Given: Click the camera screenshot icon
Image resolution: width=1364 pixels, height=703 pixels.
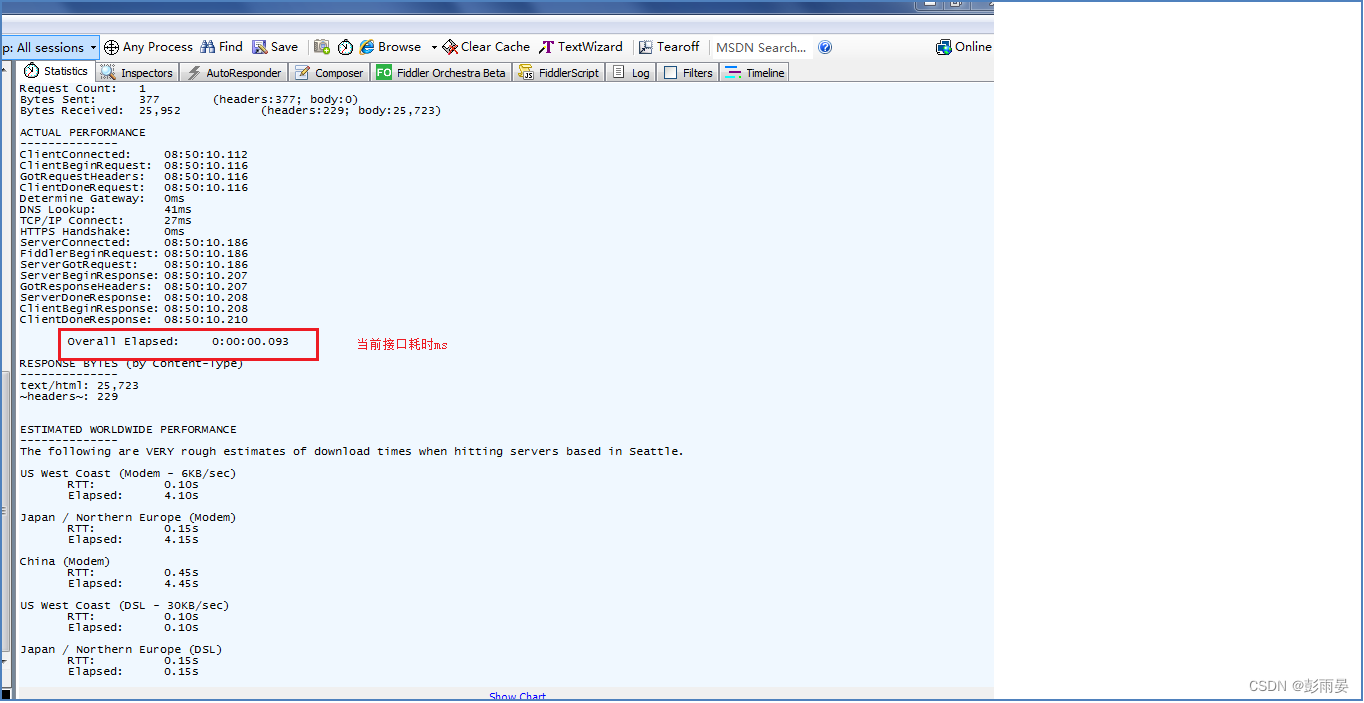Looking at the screenshot, I should (x=322, y=47).
